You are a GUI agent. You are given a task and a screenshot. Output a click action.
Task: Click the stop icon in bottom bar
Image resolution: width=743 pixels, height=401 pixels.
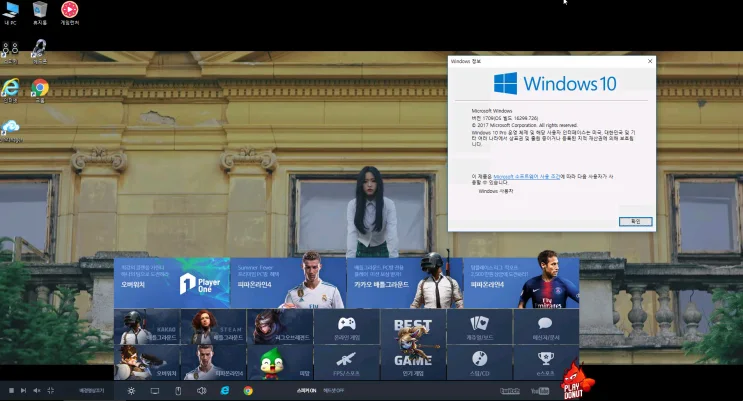click(11, 391)
